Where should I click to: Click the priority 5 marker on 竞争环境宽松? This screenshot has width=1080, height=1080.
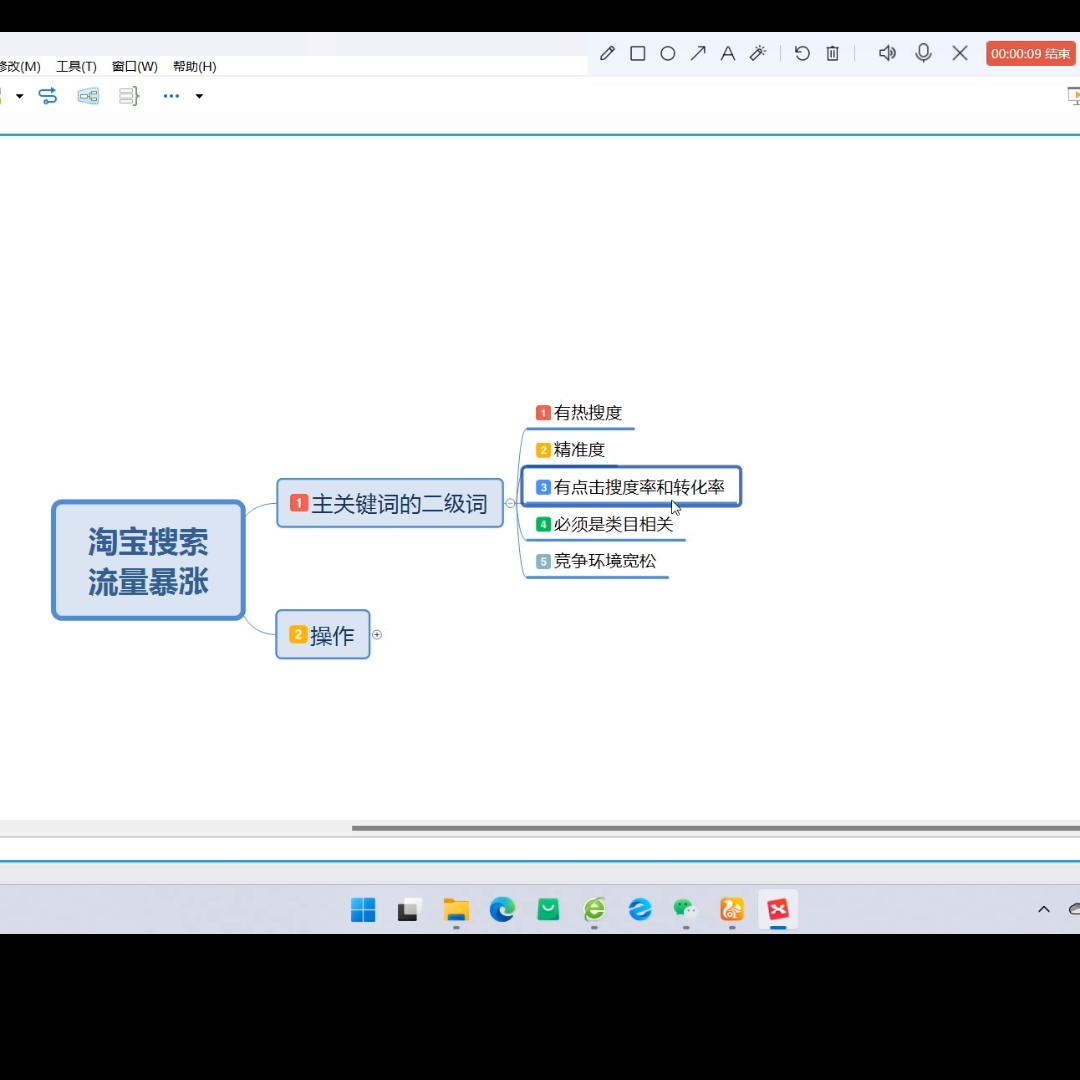(x=543, y=561)
